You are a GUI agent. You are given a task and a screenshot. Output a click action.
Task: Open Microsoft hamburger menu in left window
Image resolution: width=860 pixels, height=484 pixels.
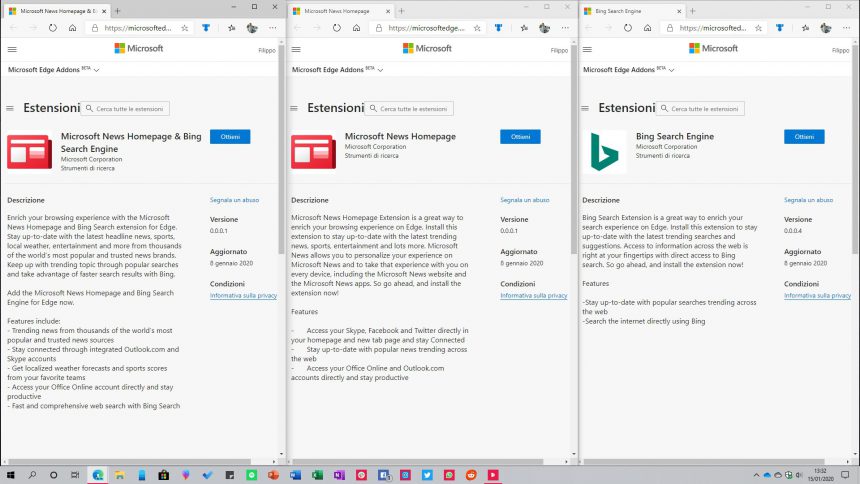coord(12,49)
